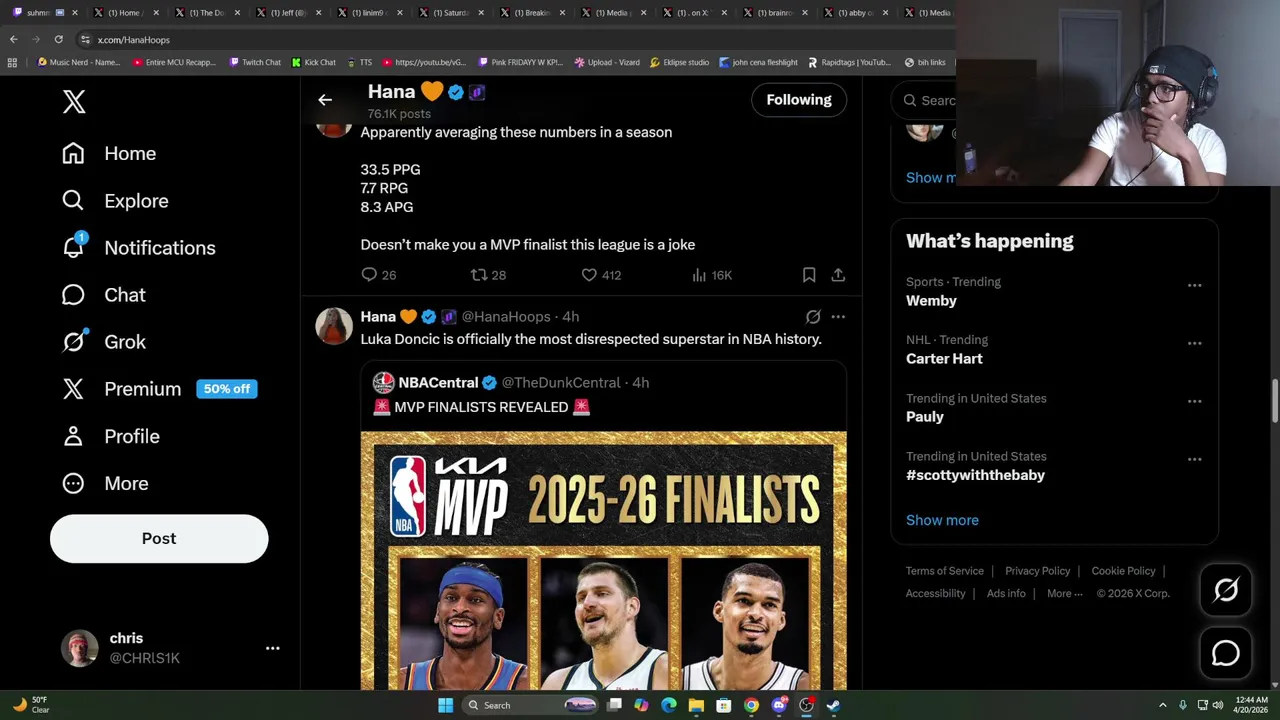
Task: Click browser back arrow
Action: (x=13, y=39)
